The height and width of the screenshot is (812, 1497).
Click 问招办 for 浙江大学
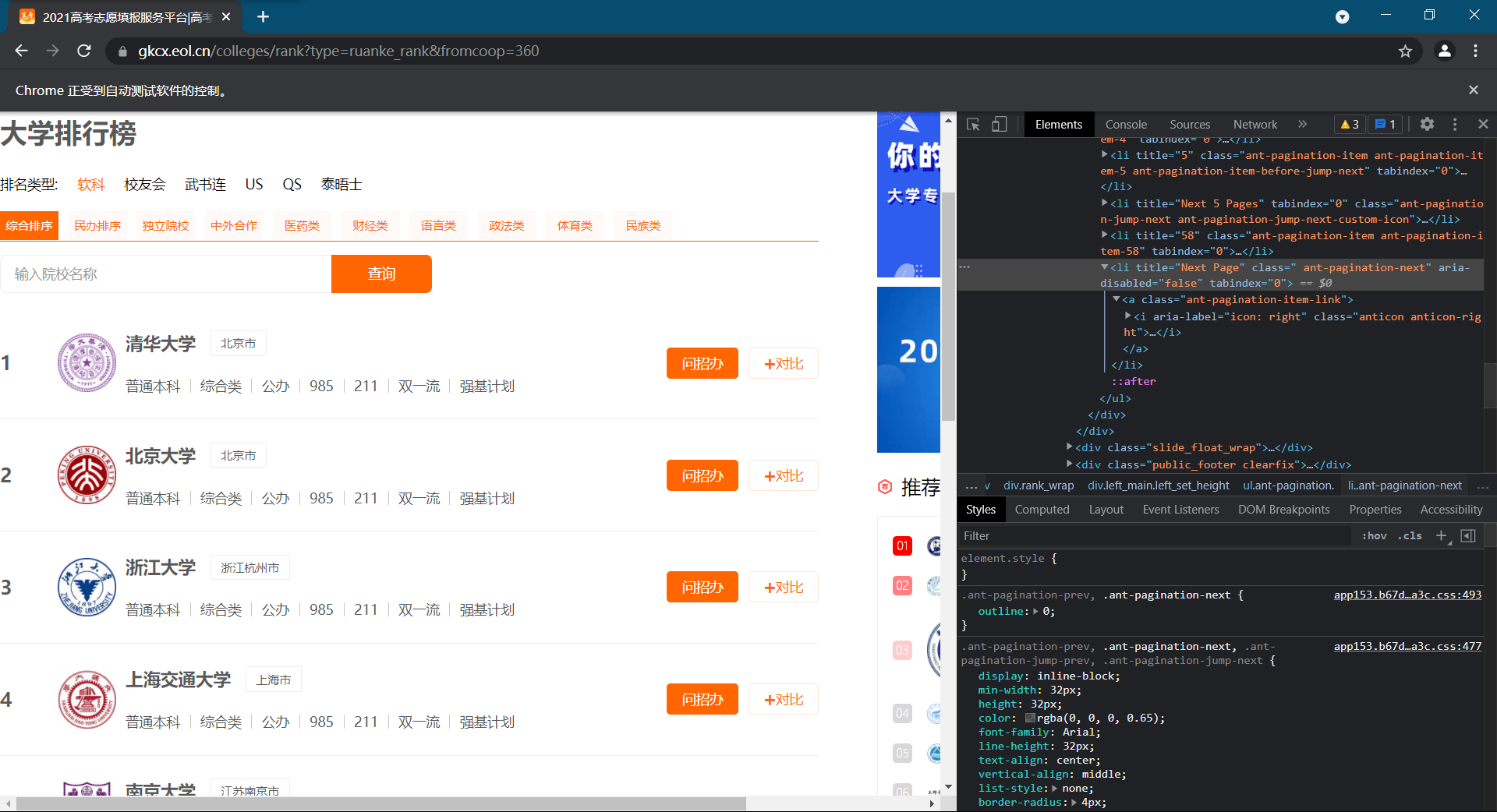(702, 587)
